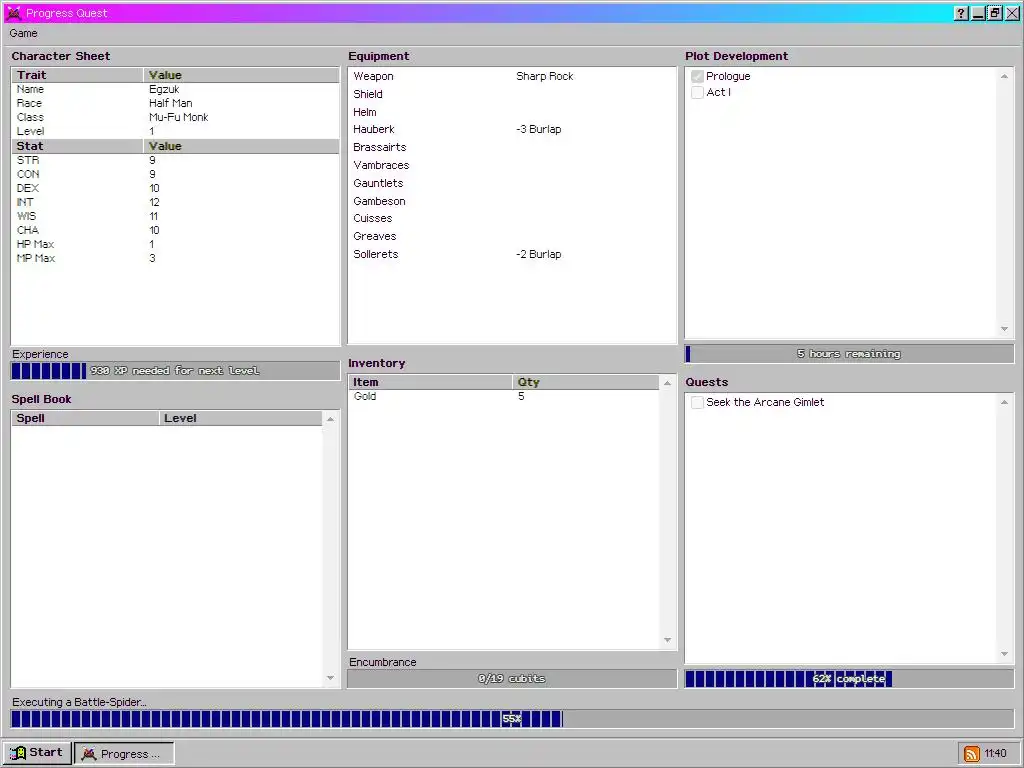Select the Greaves equipment row
The width and height of the screenshot is (1024, 768).
point(512,236)
